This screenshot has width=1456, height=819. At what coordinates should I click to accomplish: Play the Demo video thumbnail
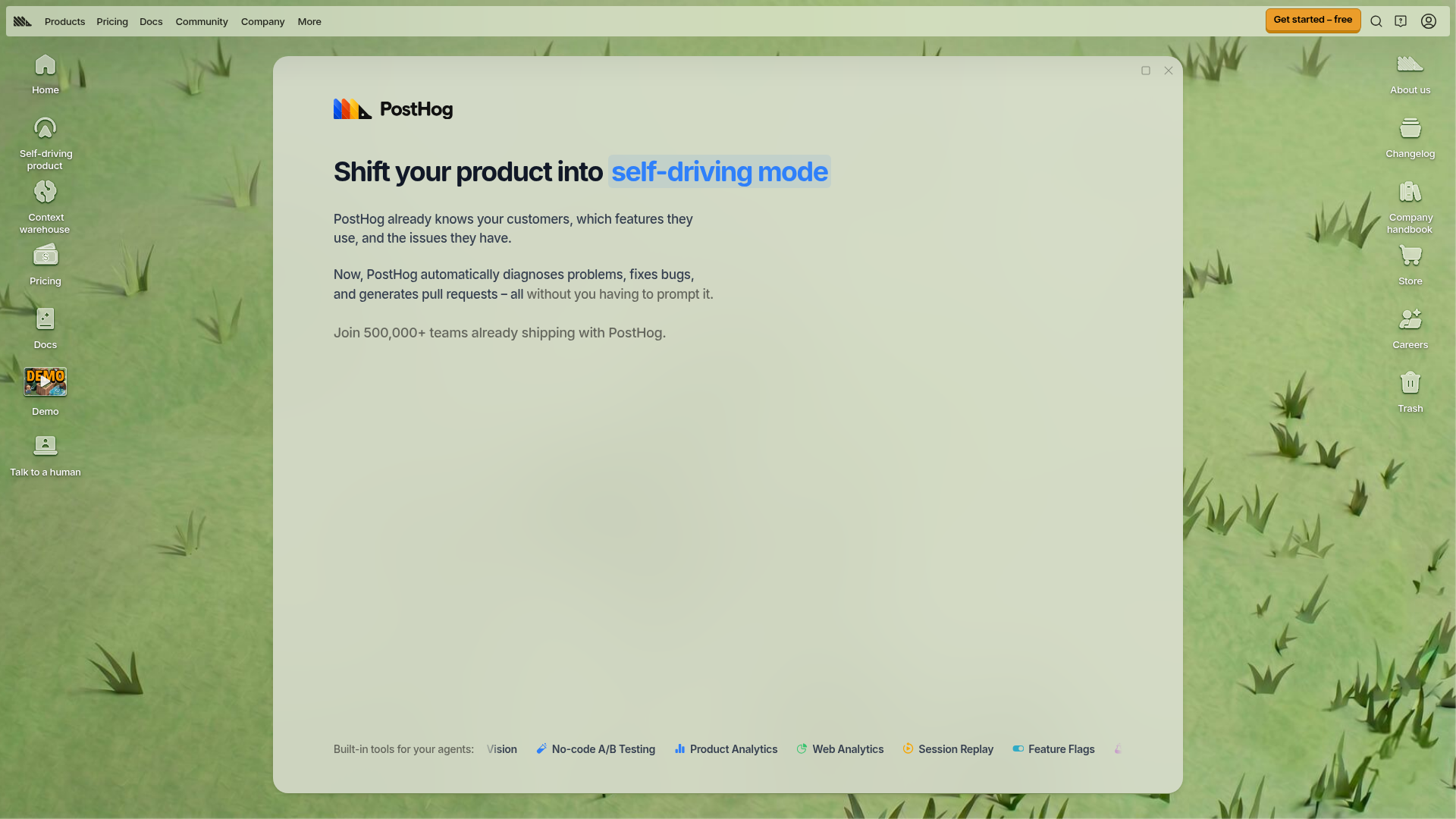pyautogui.click(x=45, y=381)
